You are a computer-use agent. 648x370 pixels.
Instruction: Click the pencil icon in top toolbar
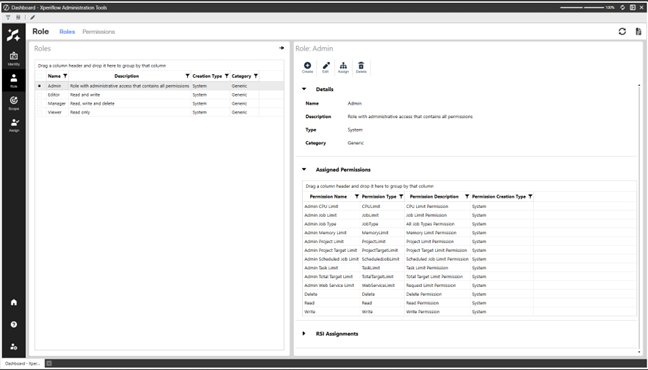tap(32, 17)
